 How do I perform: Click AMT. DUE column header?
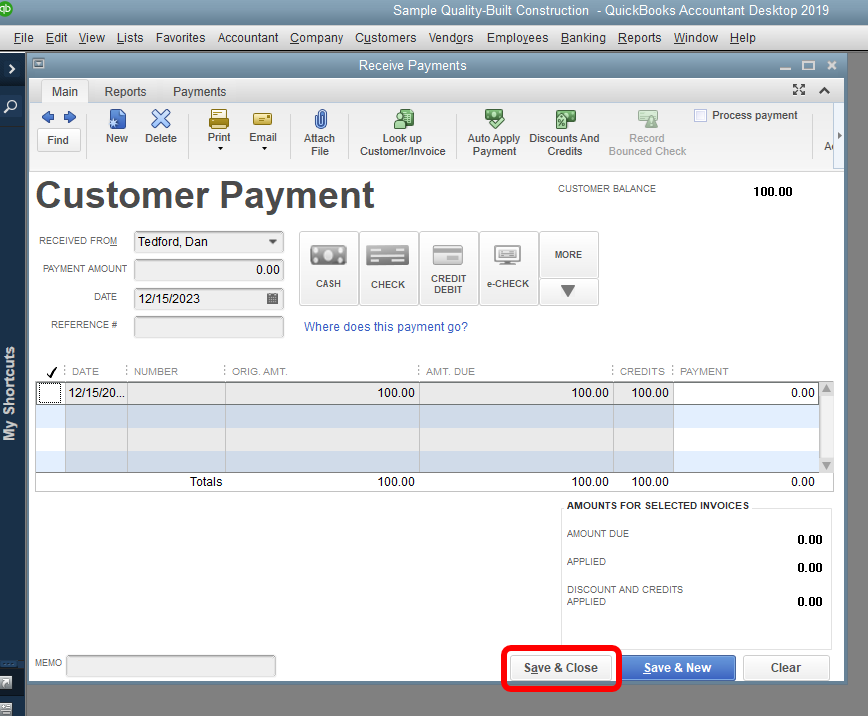tap(450, 372)
